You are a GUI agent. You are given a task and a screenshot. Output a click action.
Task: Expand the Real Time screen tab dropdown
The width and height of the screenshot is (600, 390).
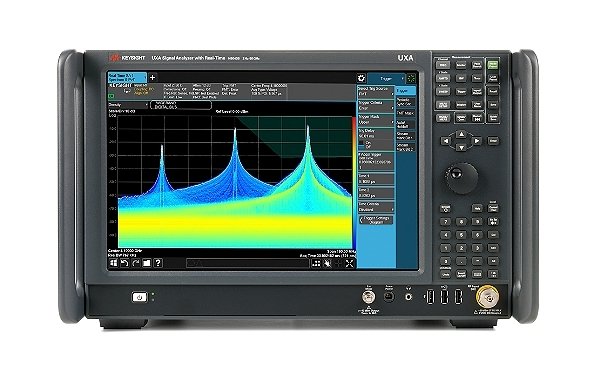coord(127,77)
